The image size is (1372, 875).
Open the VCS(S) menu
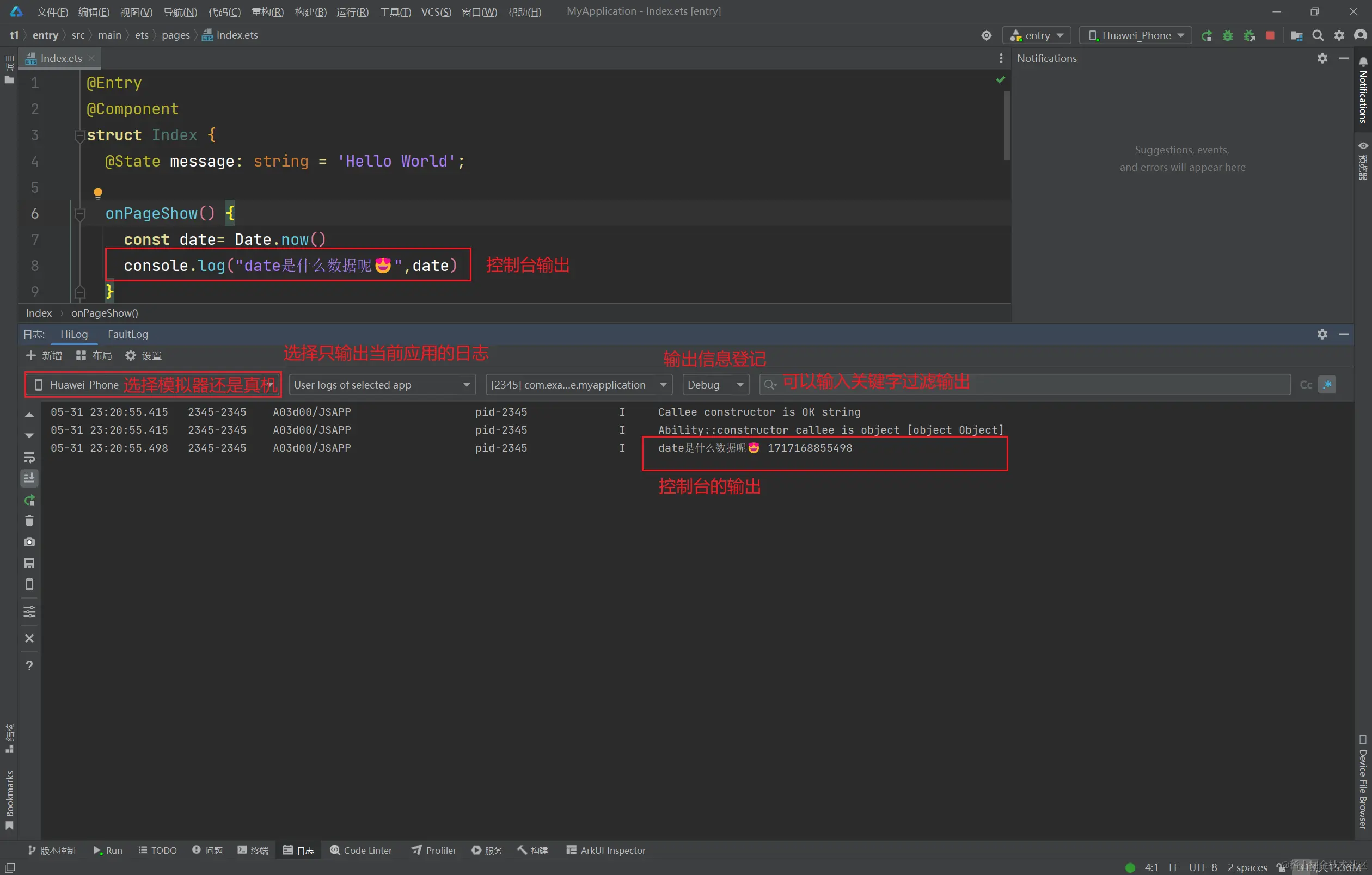pyautogui.click(x=436, y=12)
